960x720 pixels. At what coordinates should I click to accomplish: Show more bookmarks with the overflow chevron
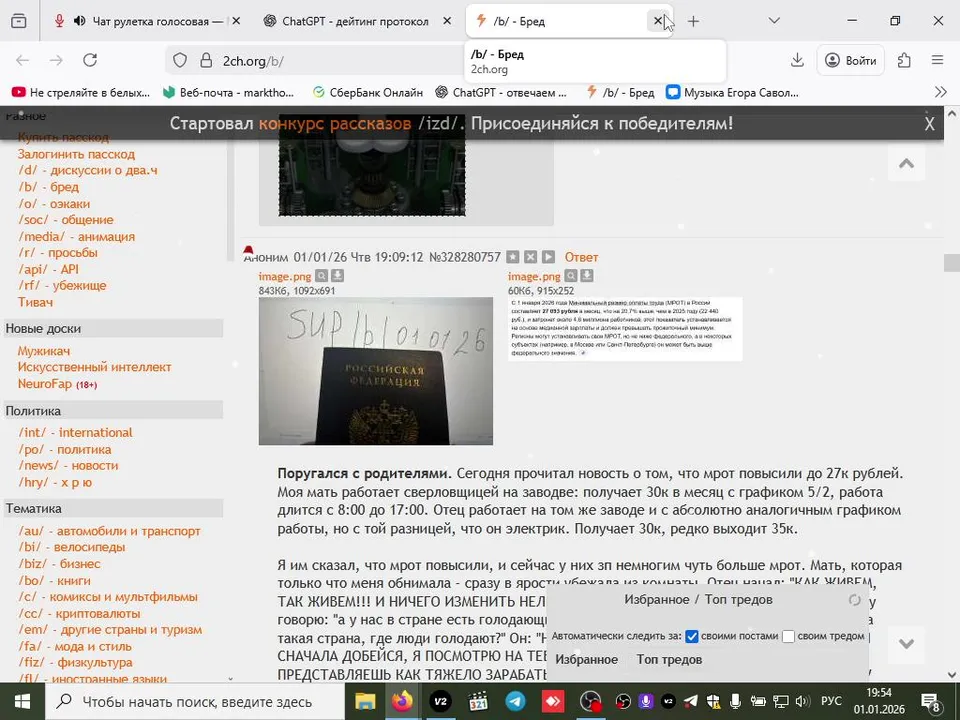click(x=941, y=92)
